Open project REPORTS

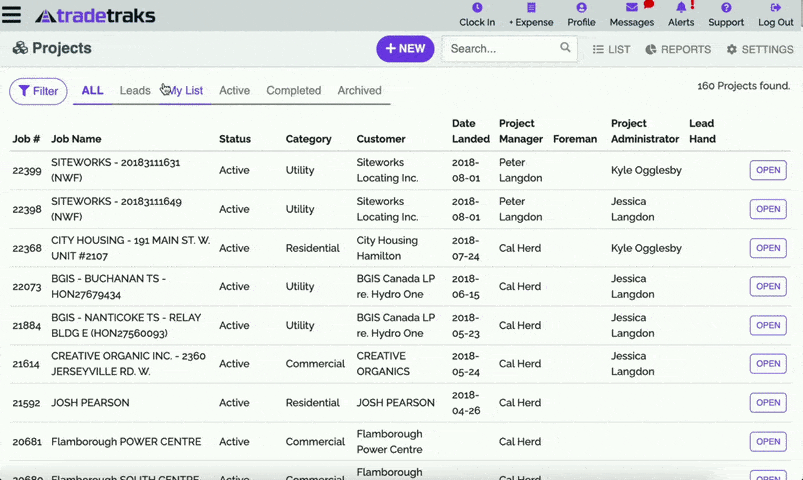[x=678, y=49]
